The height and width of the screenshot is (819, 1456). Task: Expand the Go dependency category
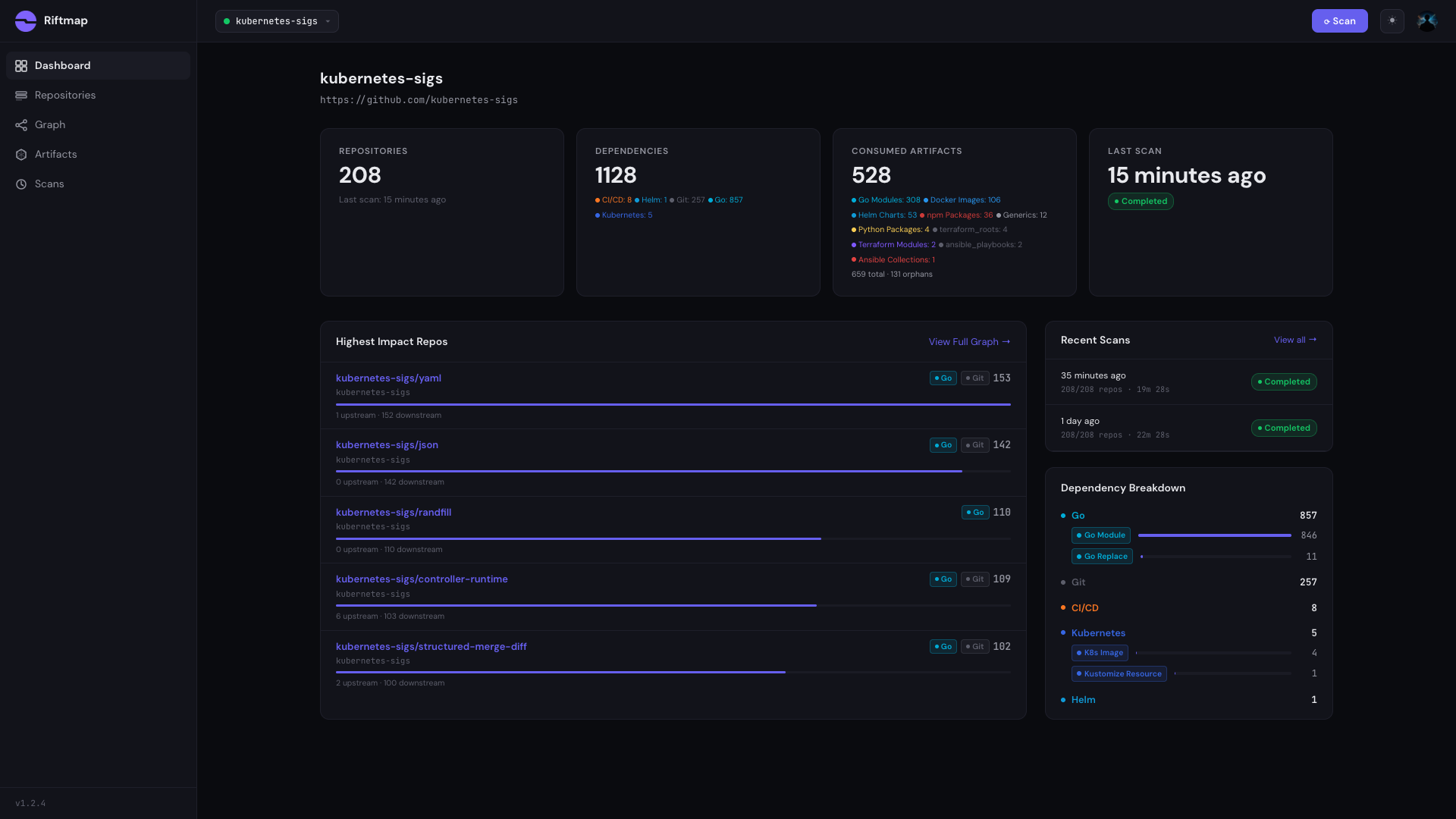click(1189, 516)
